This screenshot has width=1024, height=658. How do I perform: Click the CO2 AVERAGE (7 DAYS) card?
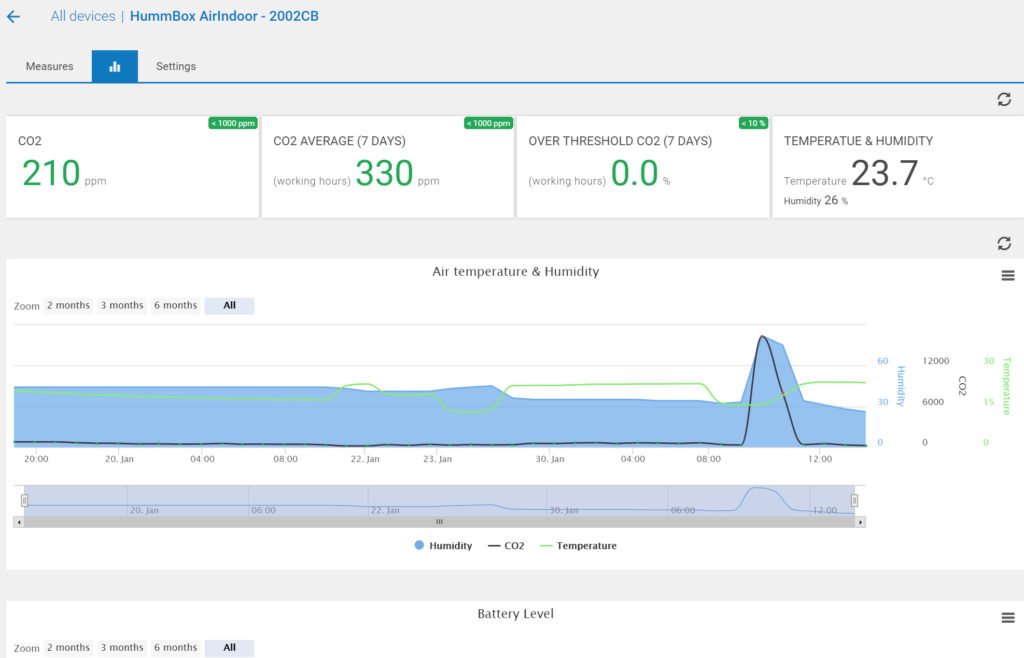388,167
